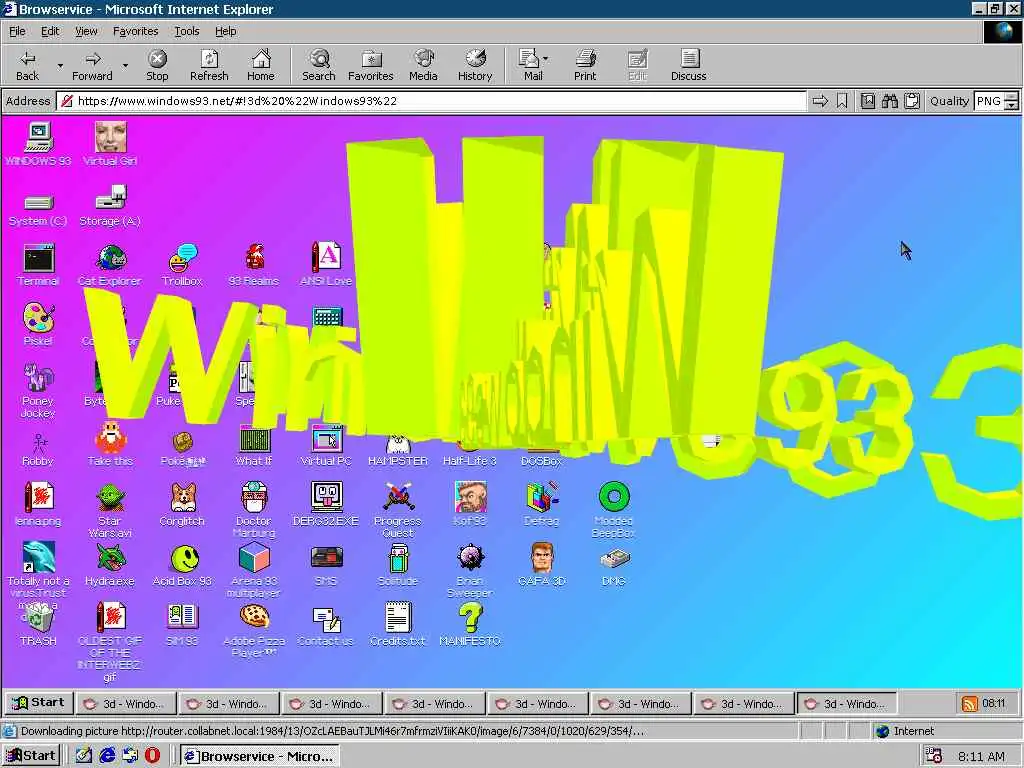Open the Modded BeepBox green ring icon

coord(614,510)
